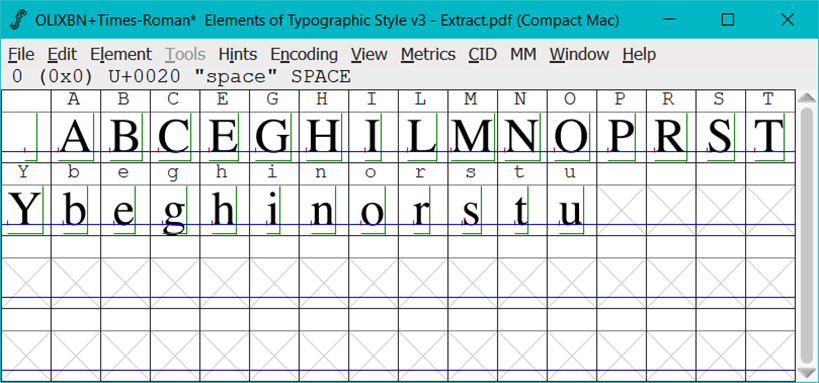The width and height of the screenshot is (819, 383).
Task: Select the lowercase h glyph
Action: click(225, 210)
